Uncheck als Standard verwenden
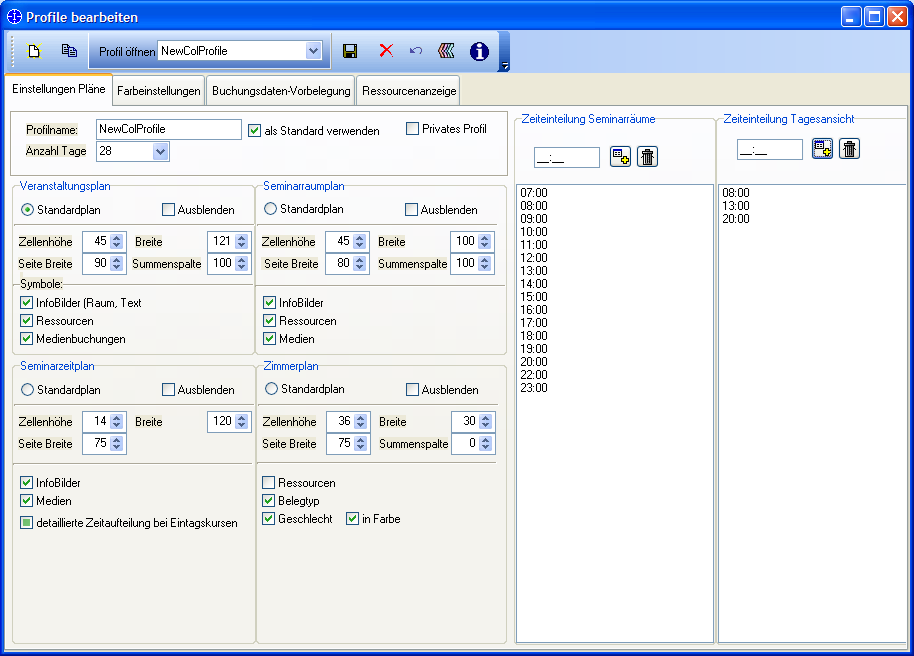914x656 pixels. pos(254,130)
